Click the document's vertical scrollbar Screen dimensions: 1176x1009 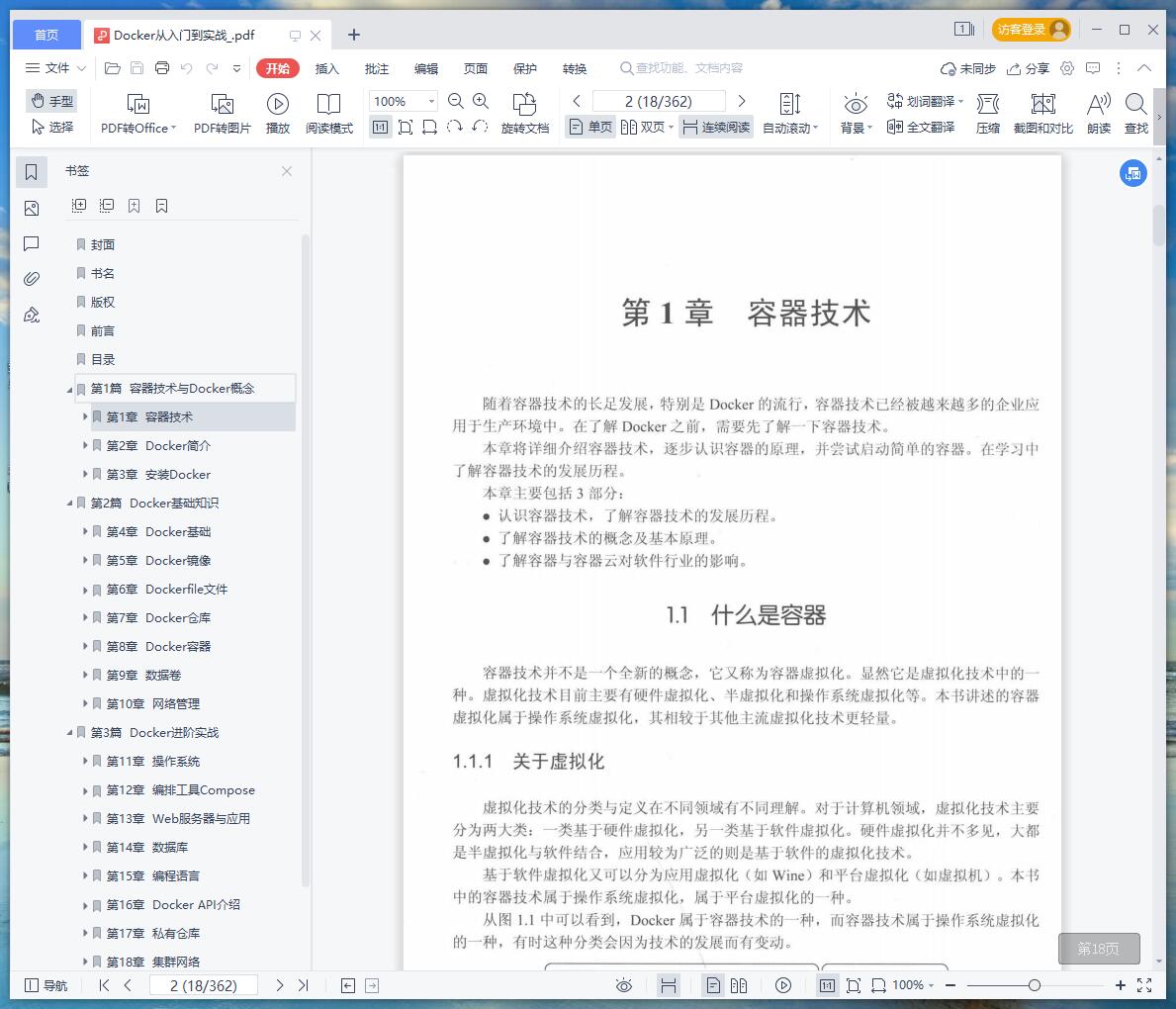[1159, 226]
